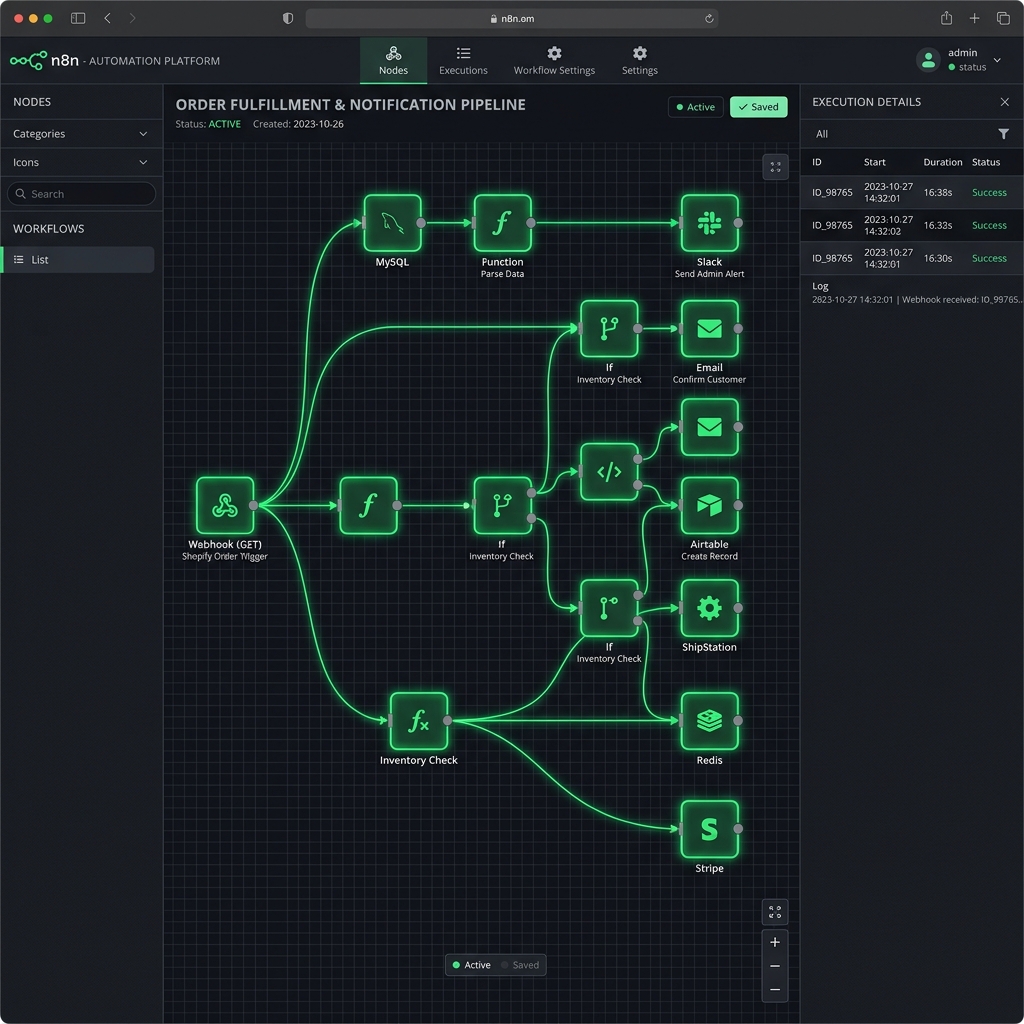Image resolution: width=1024 pixels, height=1024 pixels.
Task: Click the Duration column header
Action: (x=942, y=162)
